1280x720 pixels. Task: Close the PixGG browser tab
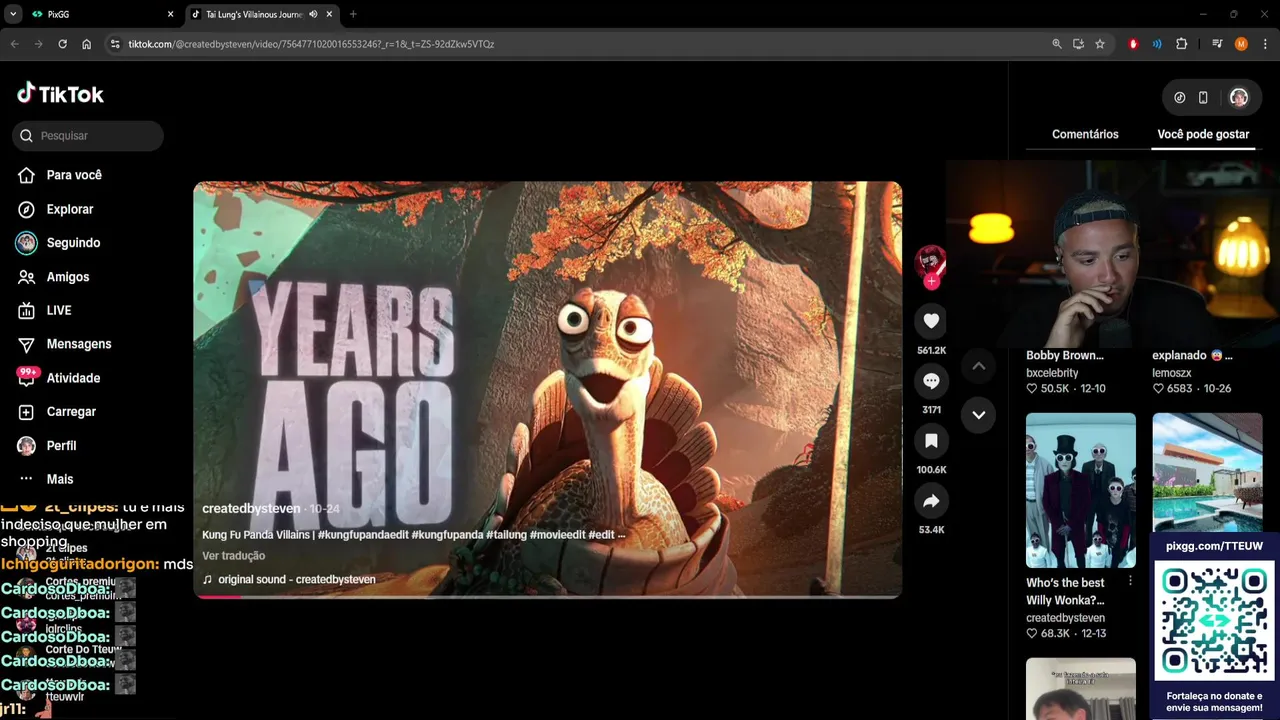(170, 15)
